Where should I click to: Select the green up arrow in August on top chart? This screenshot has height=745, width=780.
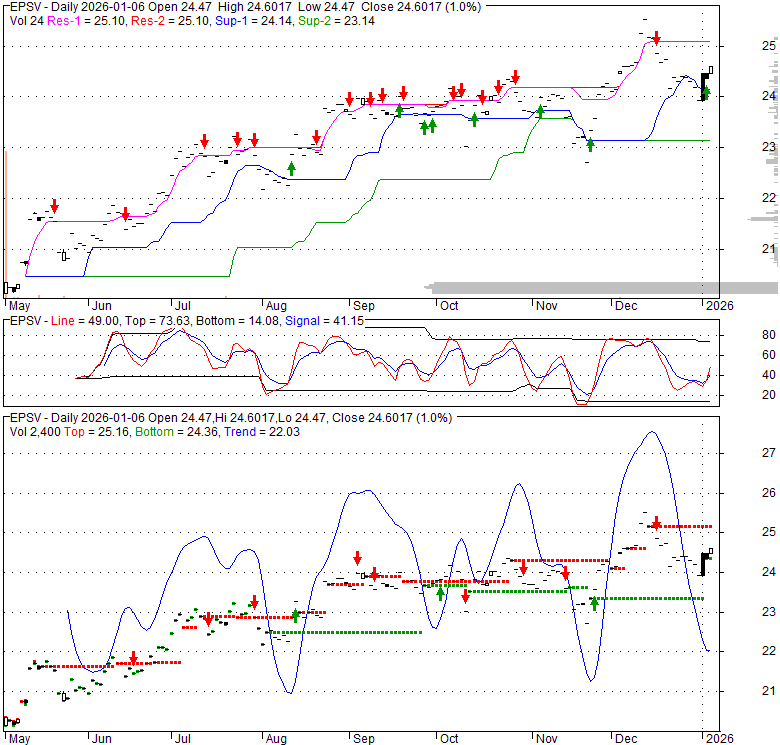pos(291,168)
